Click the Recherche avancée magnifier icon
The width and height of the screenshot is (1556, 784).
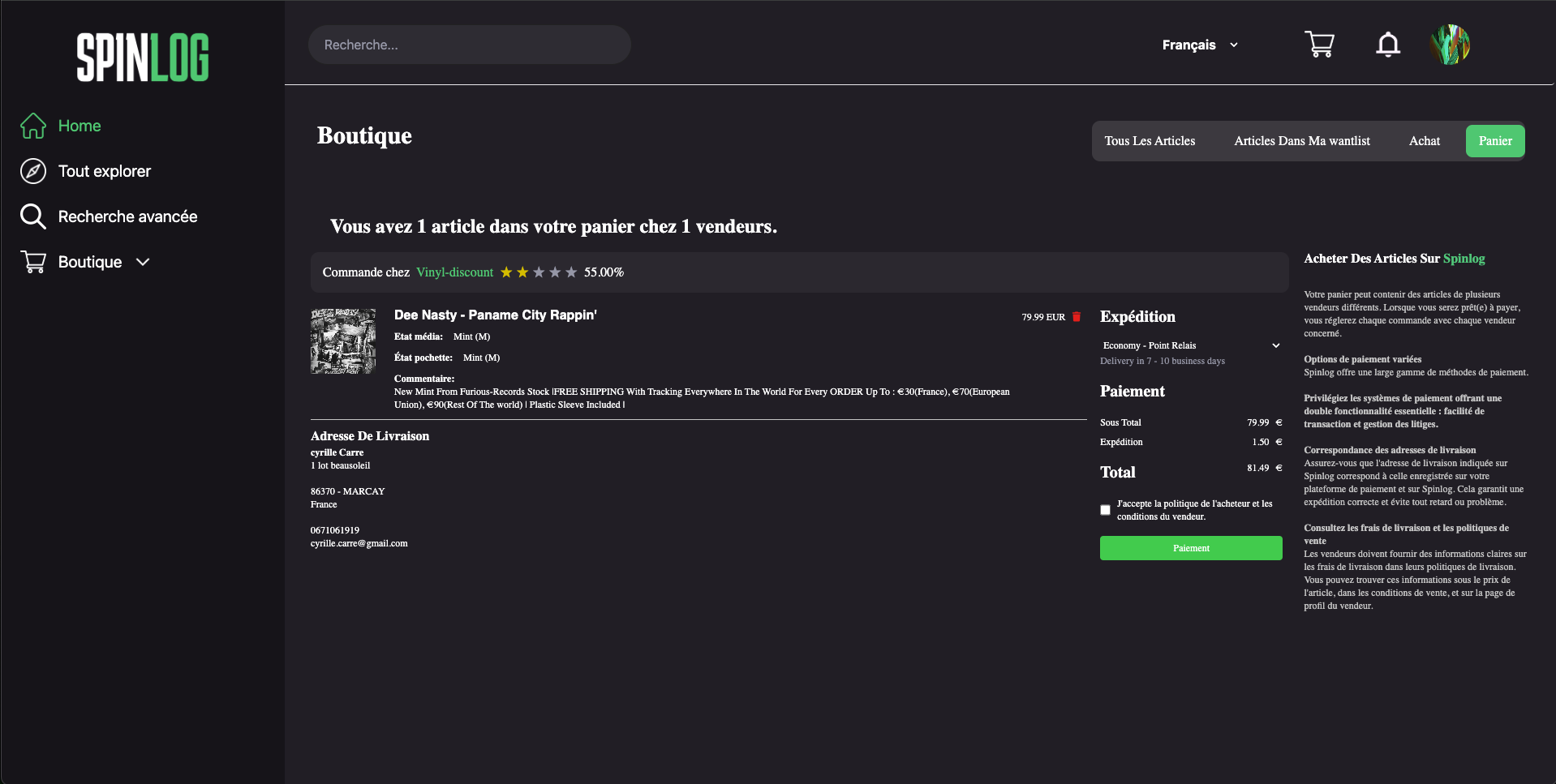tap(33, 216)
